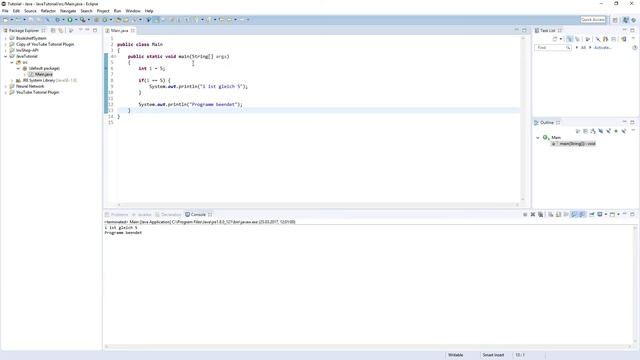This screenshot has height=360, width=640.
Task: Toggle Link with Editor in Package Explorer
Action: (61, 31)
